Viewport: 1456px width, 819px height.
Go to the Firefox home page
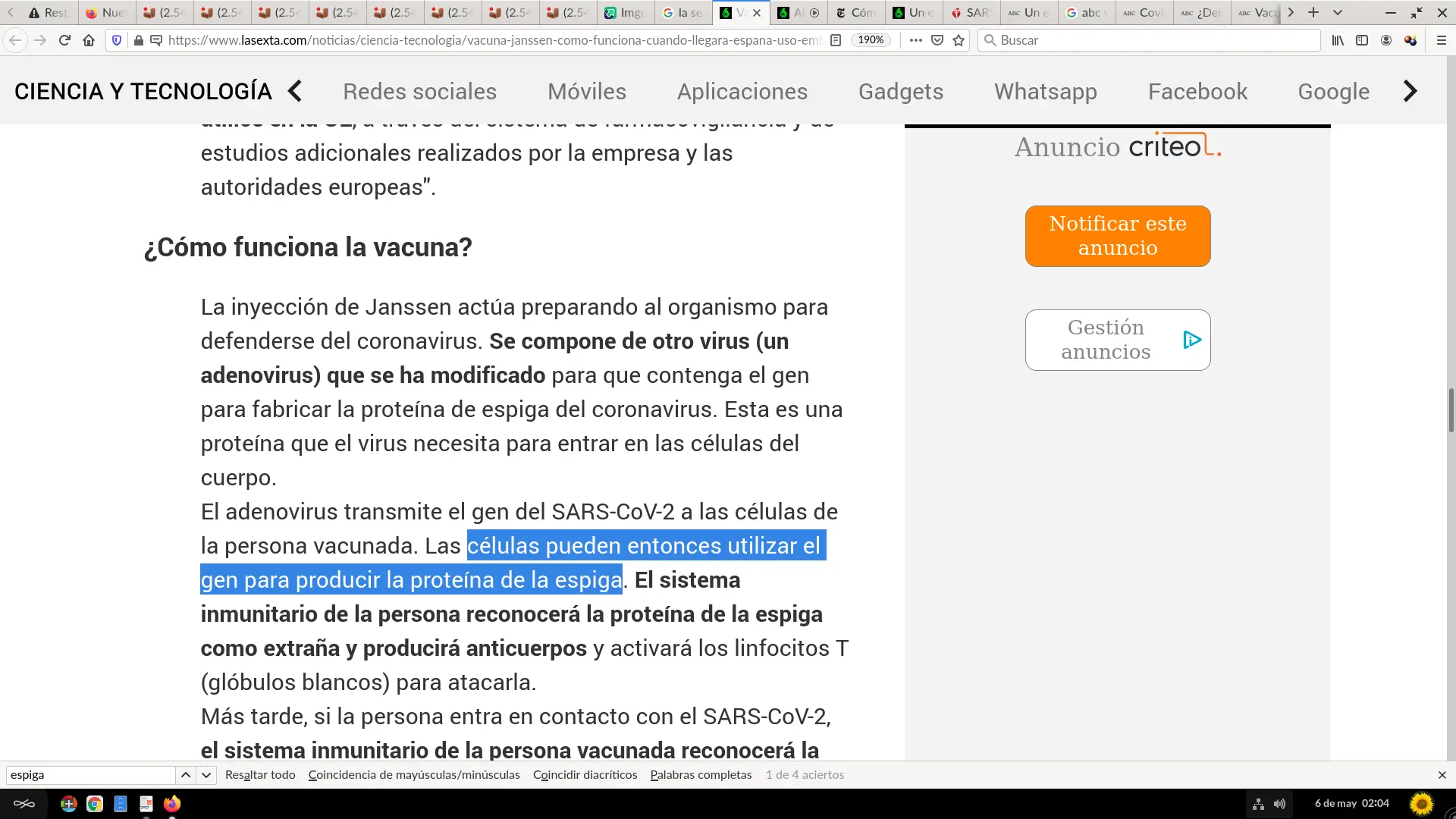tap(89, 40)
